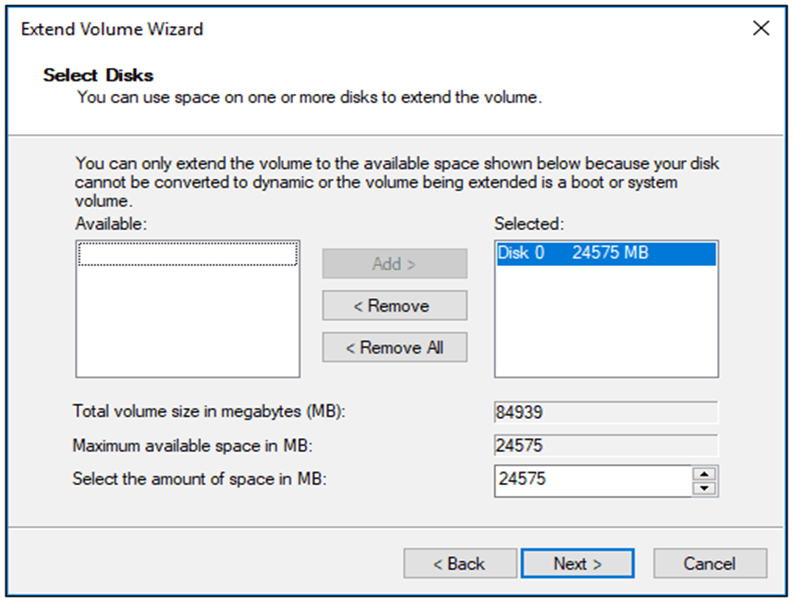Click the 'Selected:' list label

[x=529, y=224]
